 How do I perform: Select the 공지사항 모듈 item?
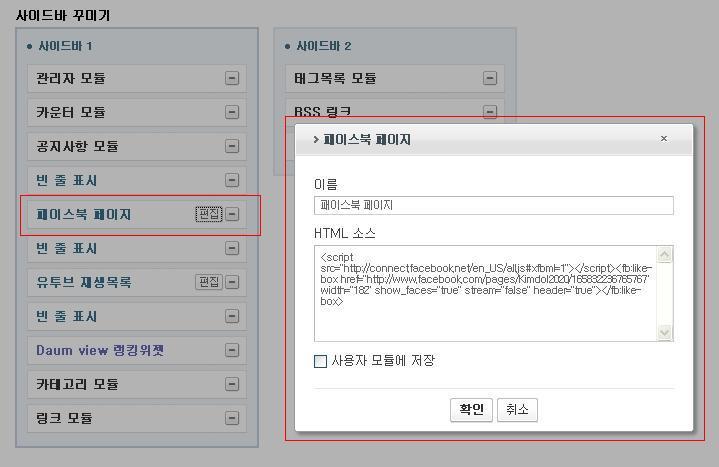(137, 146)
